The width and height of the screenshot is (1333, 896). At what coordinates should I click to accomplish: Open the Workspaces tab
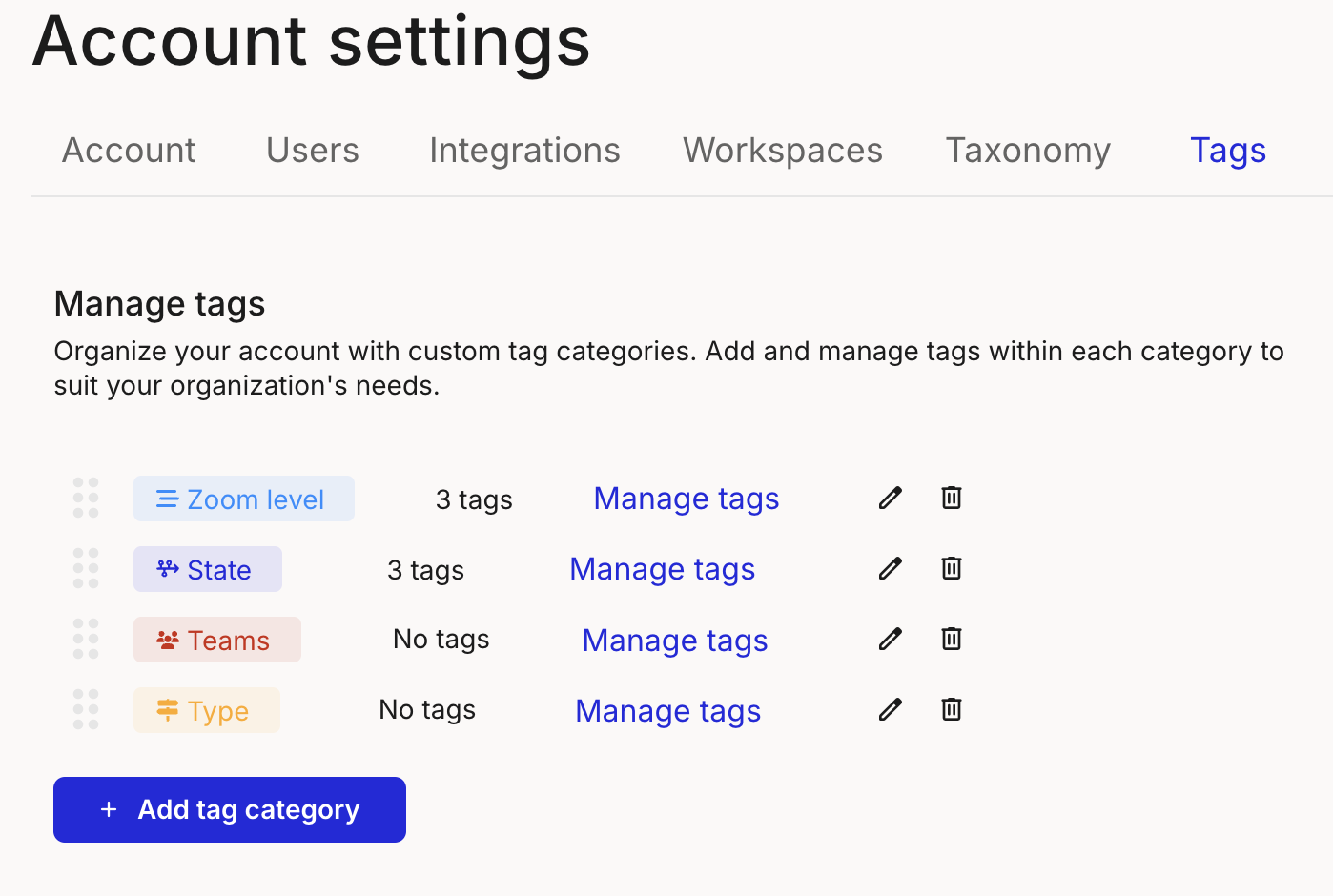click(783, 151)
